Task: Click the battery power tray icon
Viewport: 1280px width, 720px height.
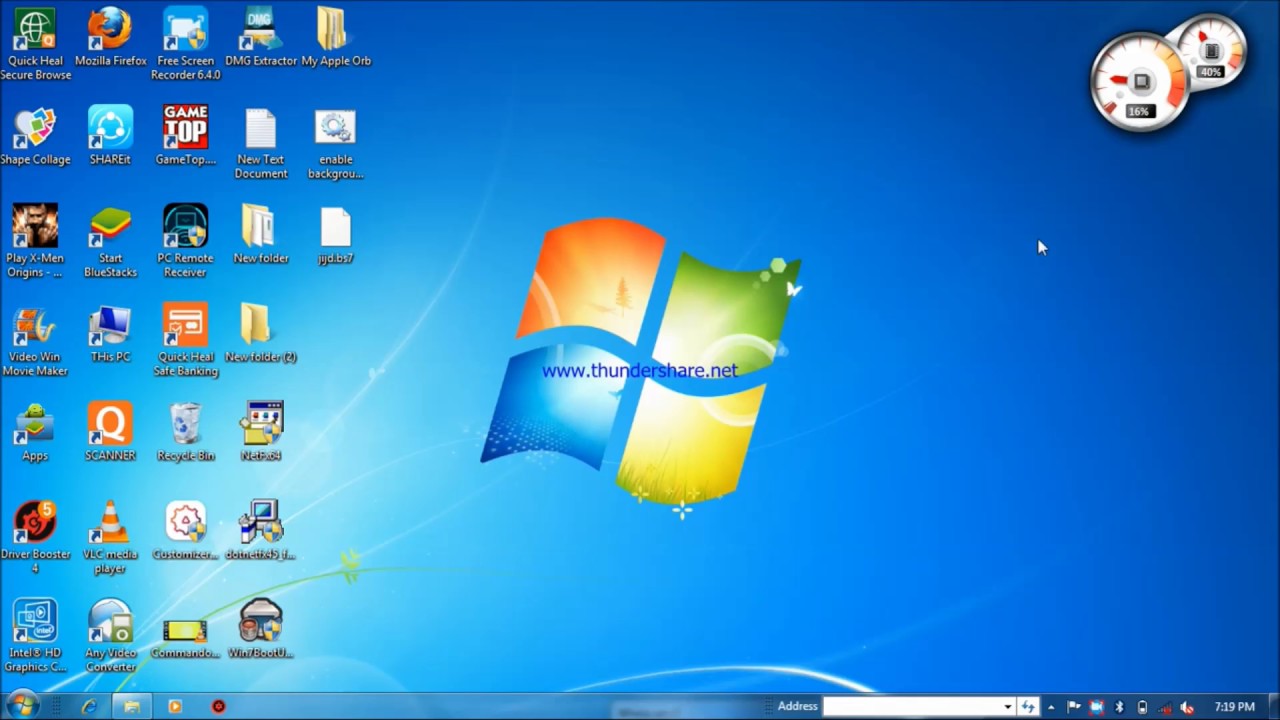Action: click(x=1142, y=707)
